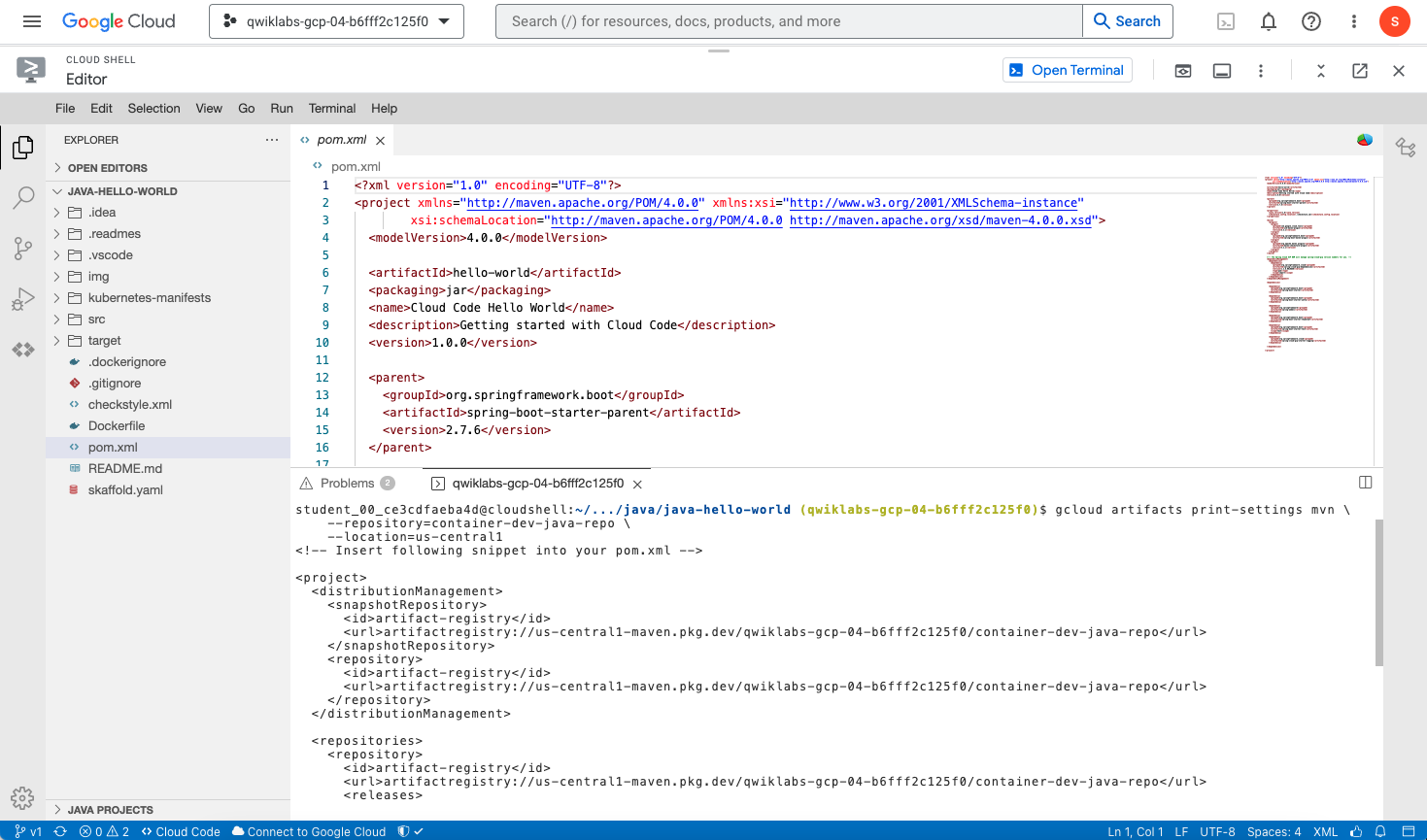Click the Manage settings gear icon
Viewport: 1427px width, 840px height.
(x=22, y=798)
